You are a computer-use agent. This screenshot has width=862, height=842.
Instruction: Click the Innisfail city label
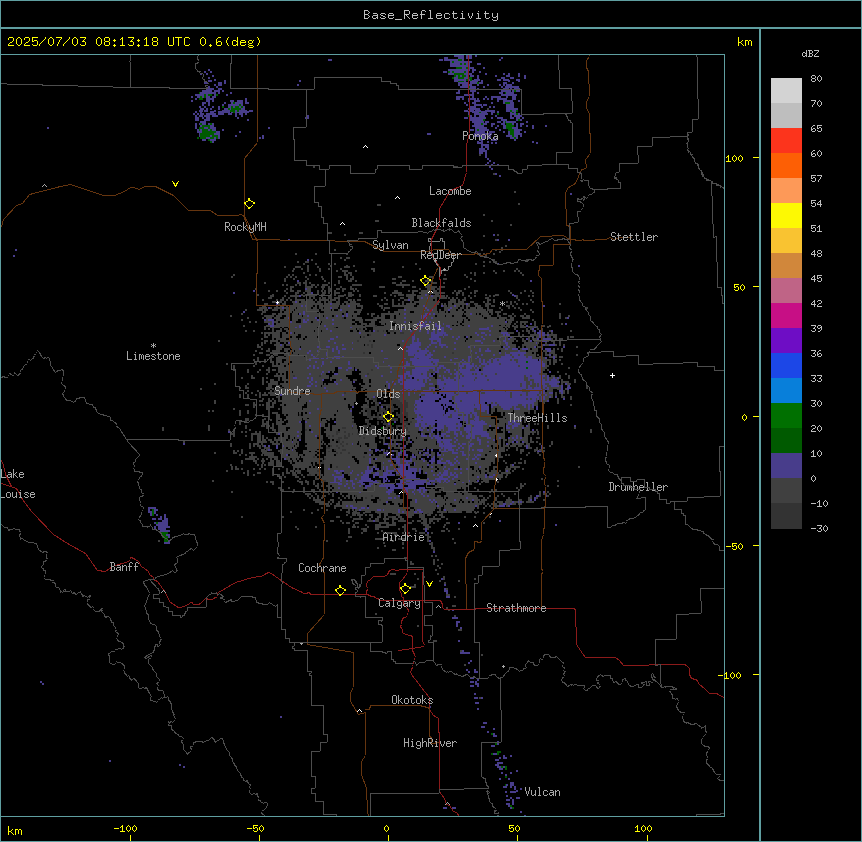(415, 326)
